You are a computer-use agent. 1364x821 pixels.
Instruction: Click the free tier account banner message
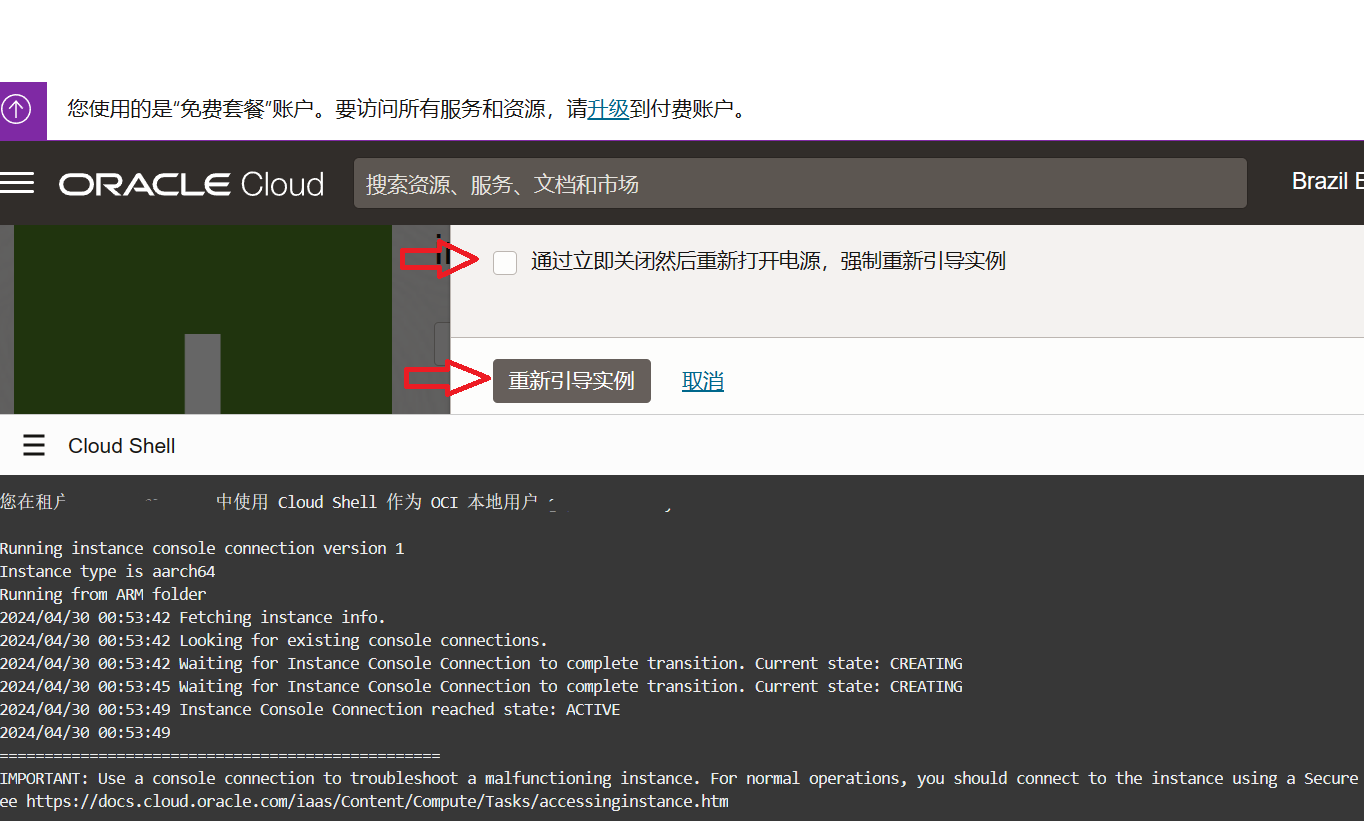click(406, 109)
